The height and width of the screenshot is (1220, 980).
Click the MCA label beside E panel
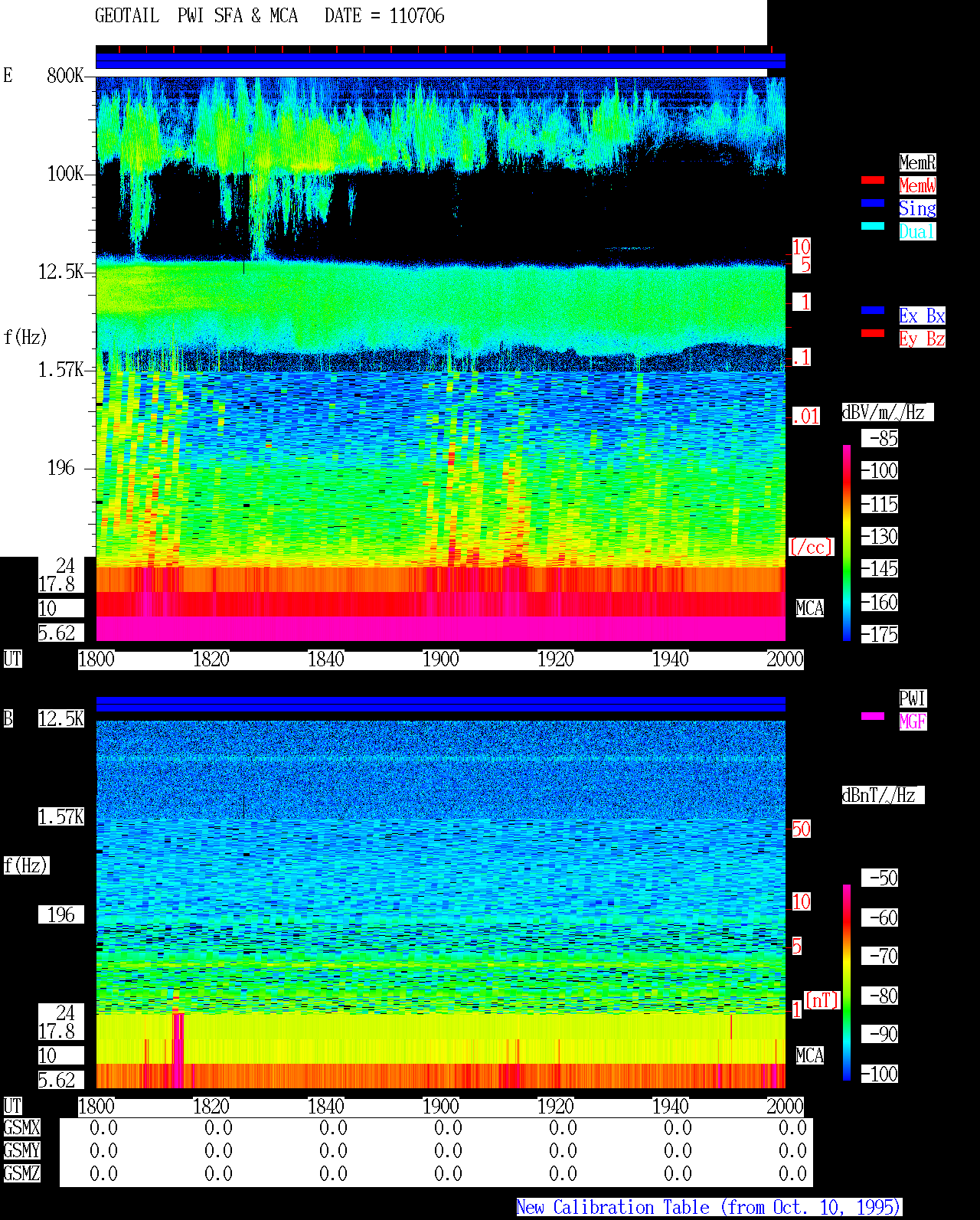(x=810, y=608)
